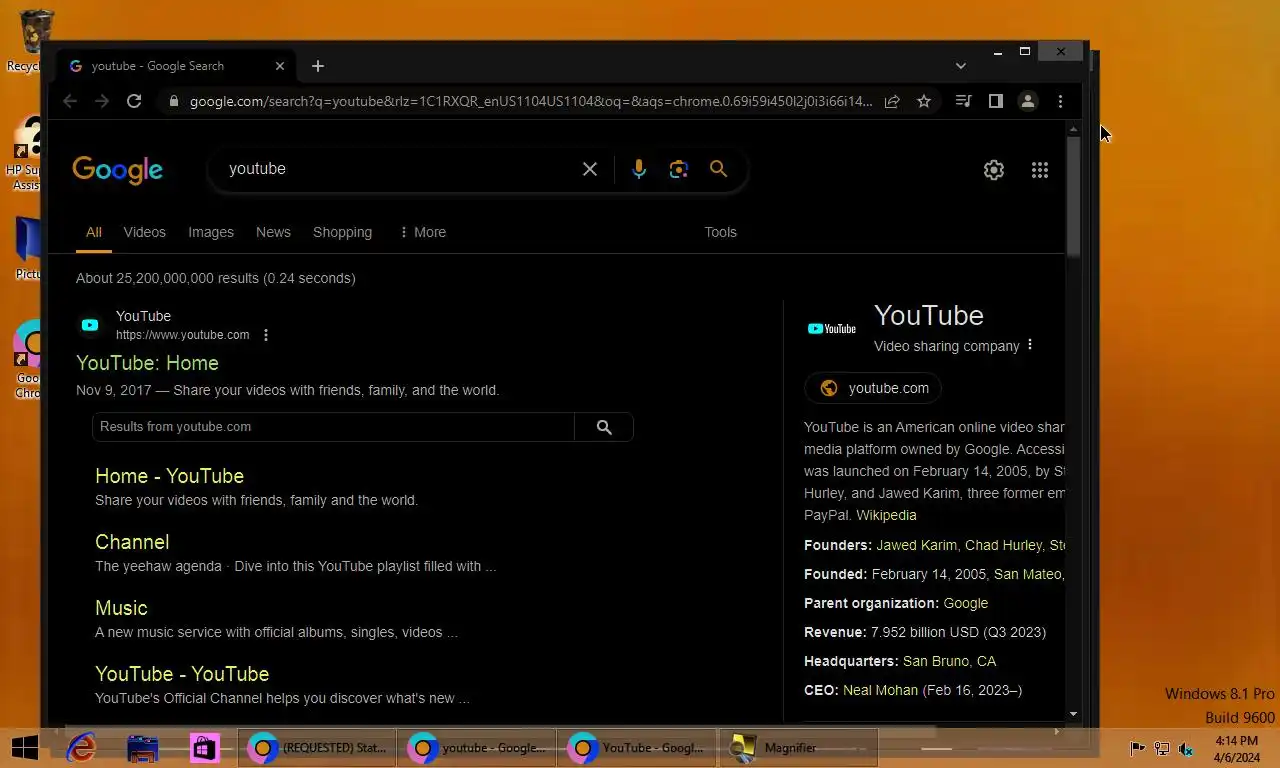The width and height of the screenshot is (1280, 768).
Task: Clear the Google search box text
Action: pyautogui.click(x=590, y=169)
